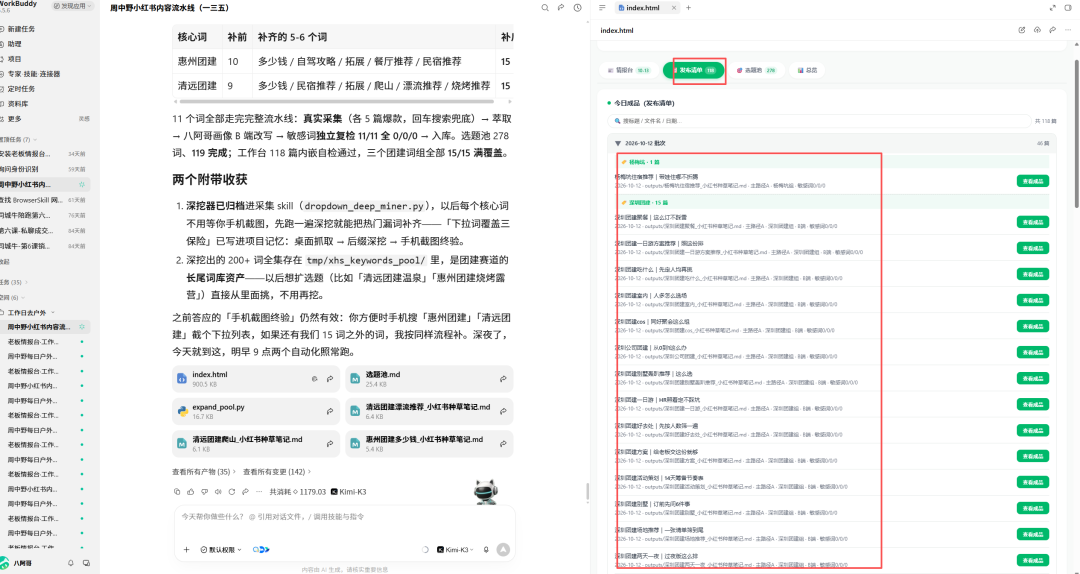
Task: Click the plus attachment icon in chat input
Action: [186, 549]
